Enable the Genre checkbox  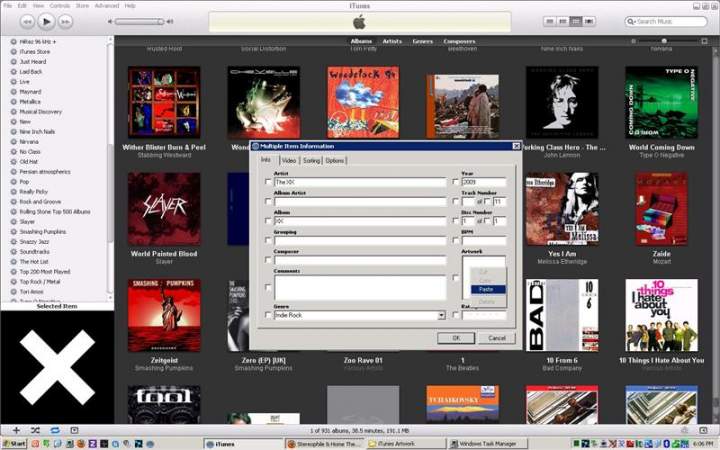pos(268,315)
